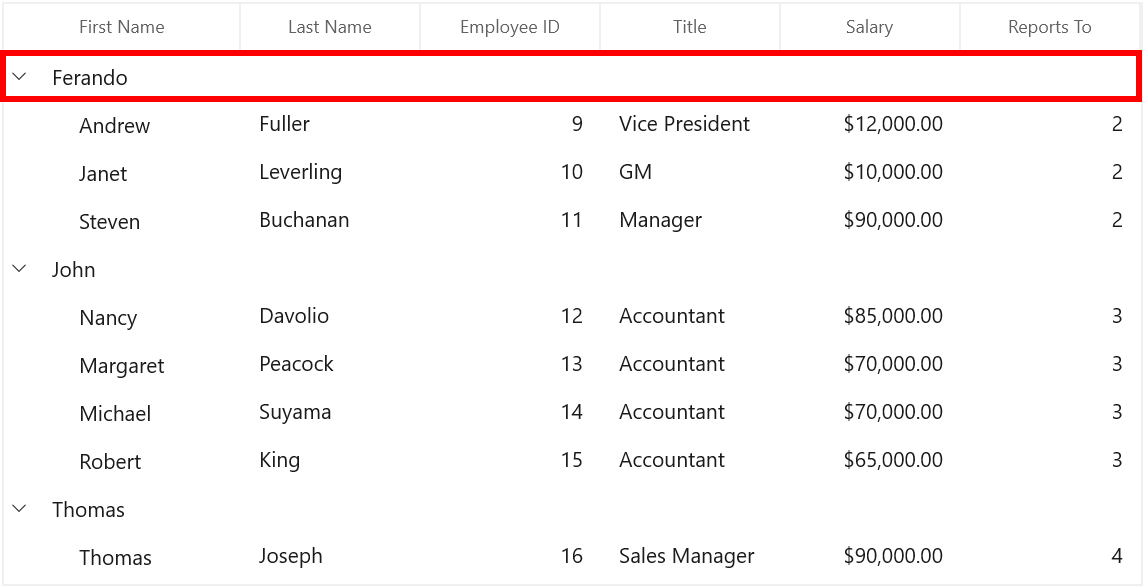Select the Peacock last name cell
Screen dimensions: 1145x588
pos(296,364)
